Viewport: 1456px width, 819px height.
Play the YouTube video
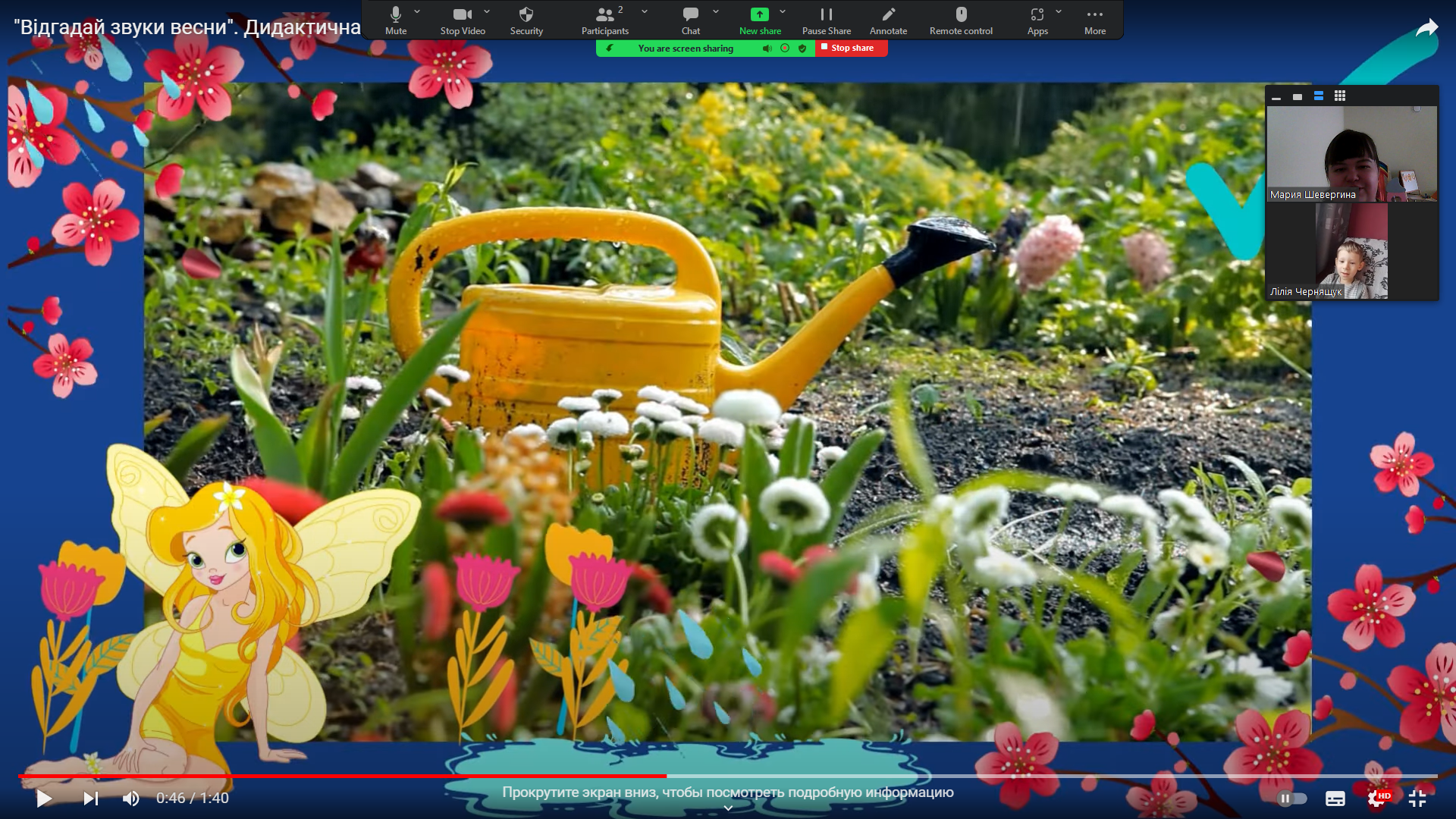pos(44,798)
